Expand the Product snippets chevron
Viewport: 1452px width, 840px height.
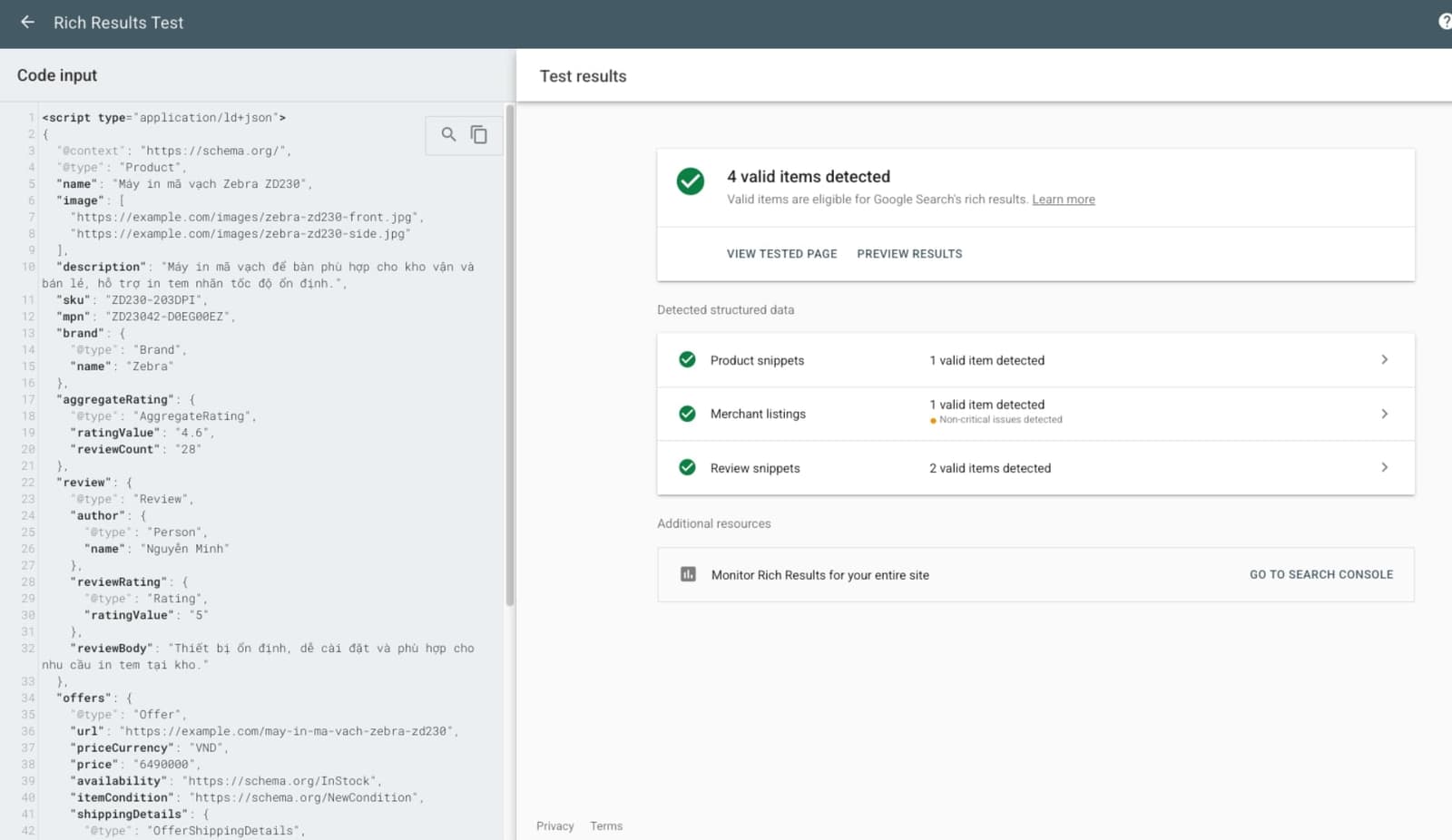point(1384,359)
